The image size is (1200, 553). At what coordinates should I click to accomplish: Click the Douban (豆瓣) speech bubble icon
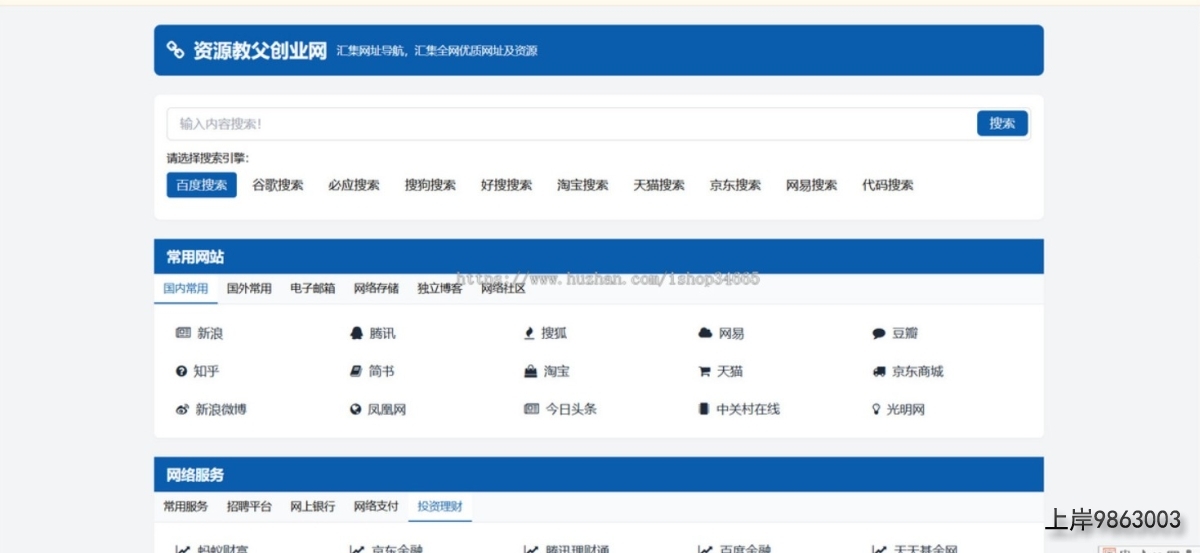pyautogui.click(x=879, y=334)
